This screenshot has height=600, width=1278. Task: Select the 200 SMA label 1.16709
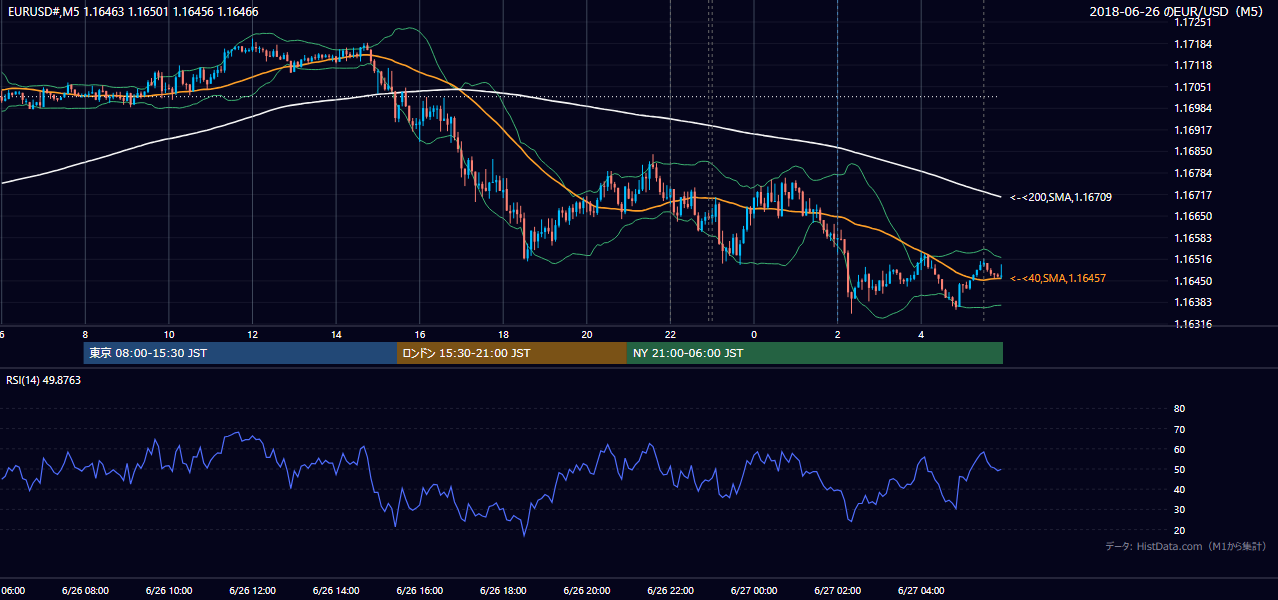tap(1060, 197)
